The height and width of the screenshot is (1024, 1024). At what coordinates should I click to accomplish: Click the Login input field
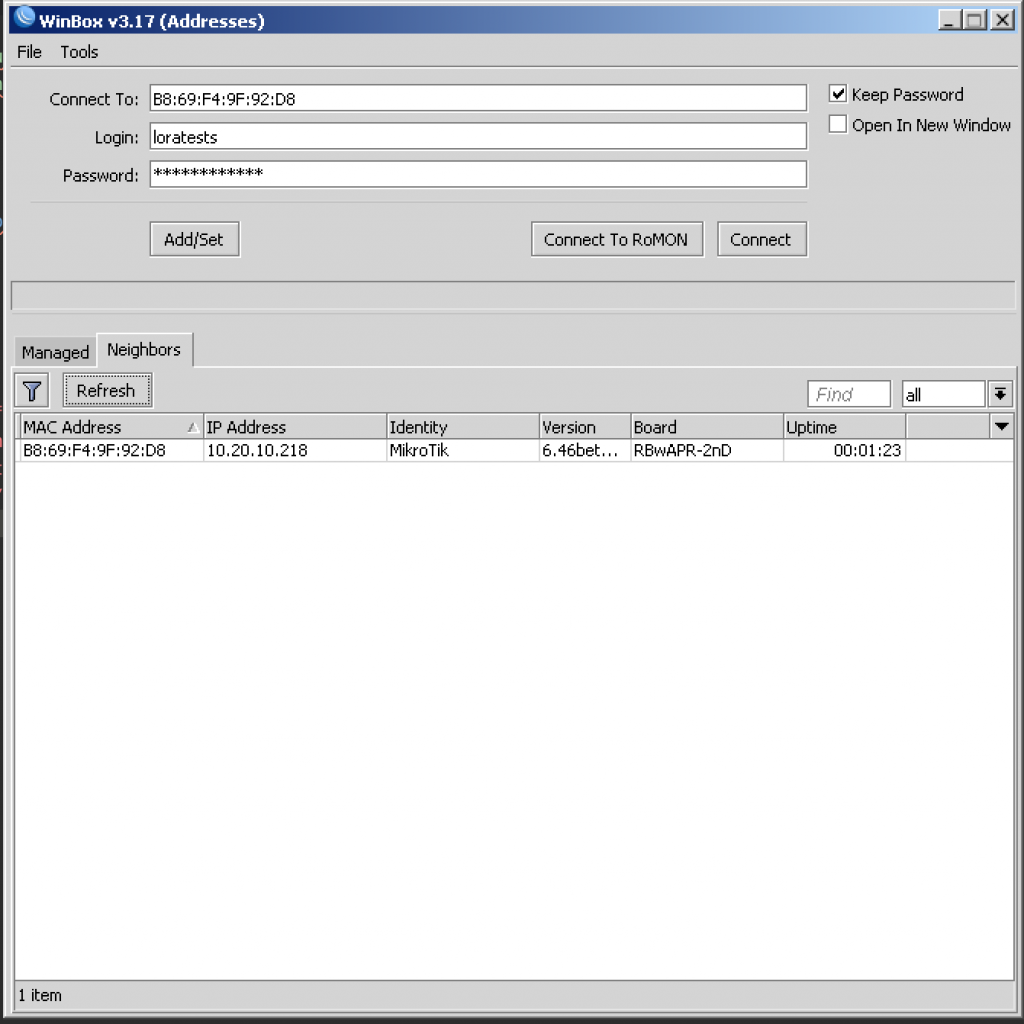478,137
